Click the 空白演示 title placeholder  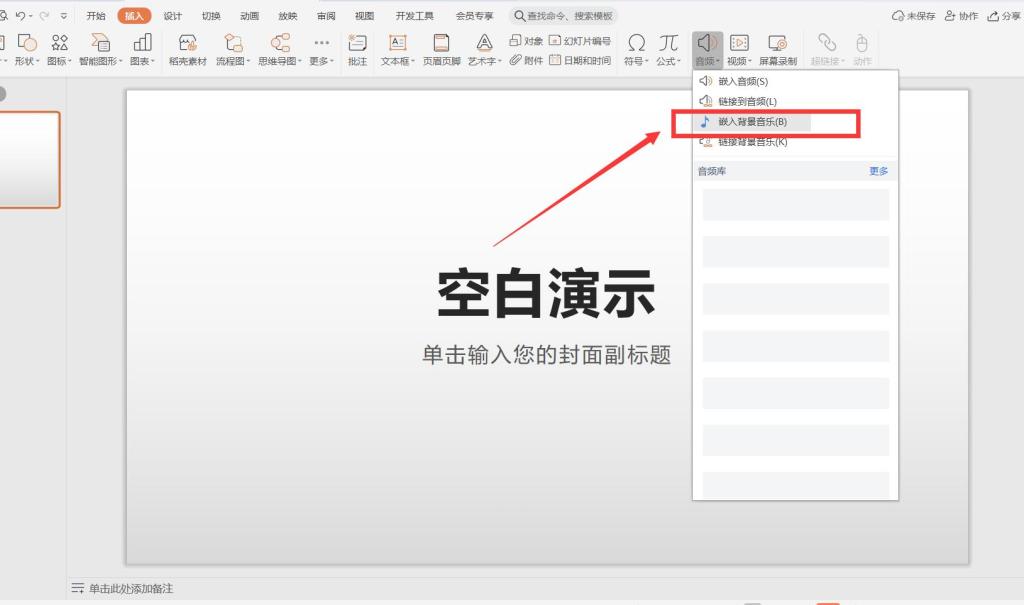click(546, 293)
